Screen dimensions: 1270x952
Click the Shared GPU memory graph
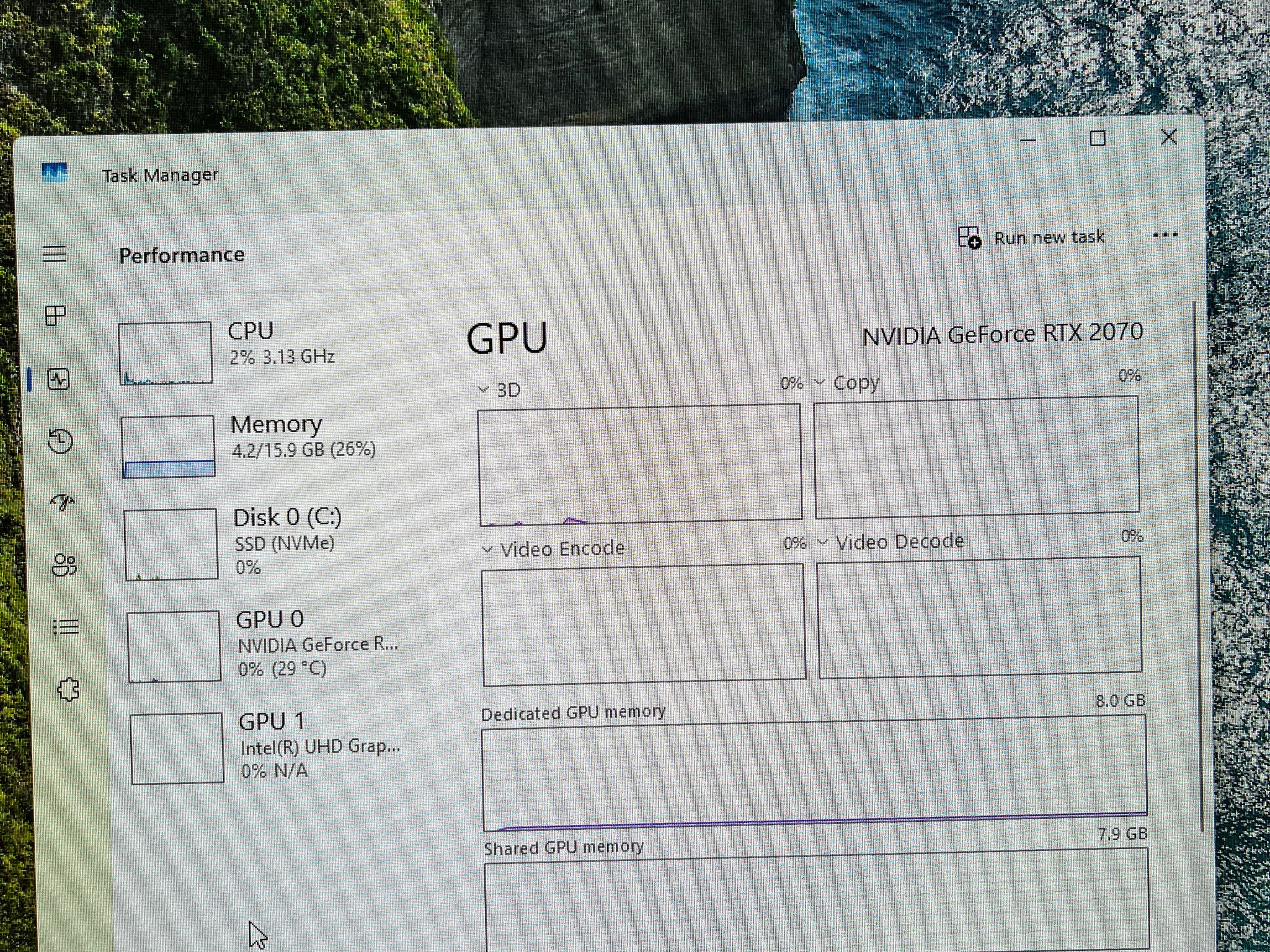(x=817, y=900)
